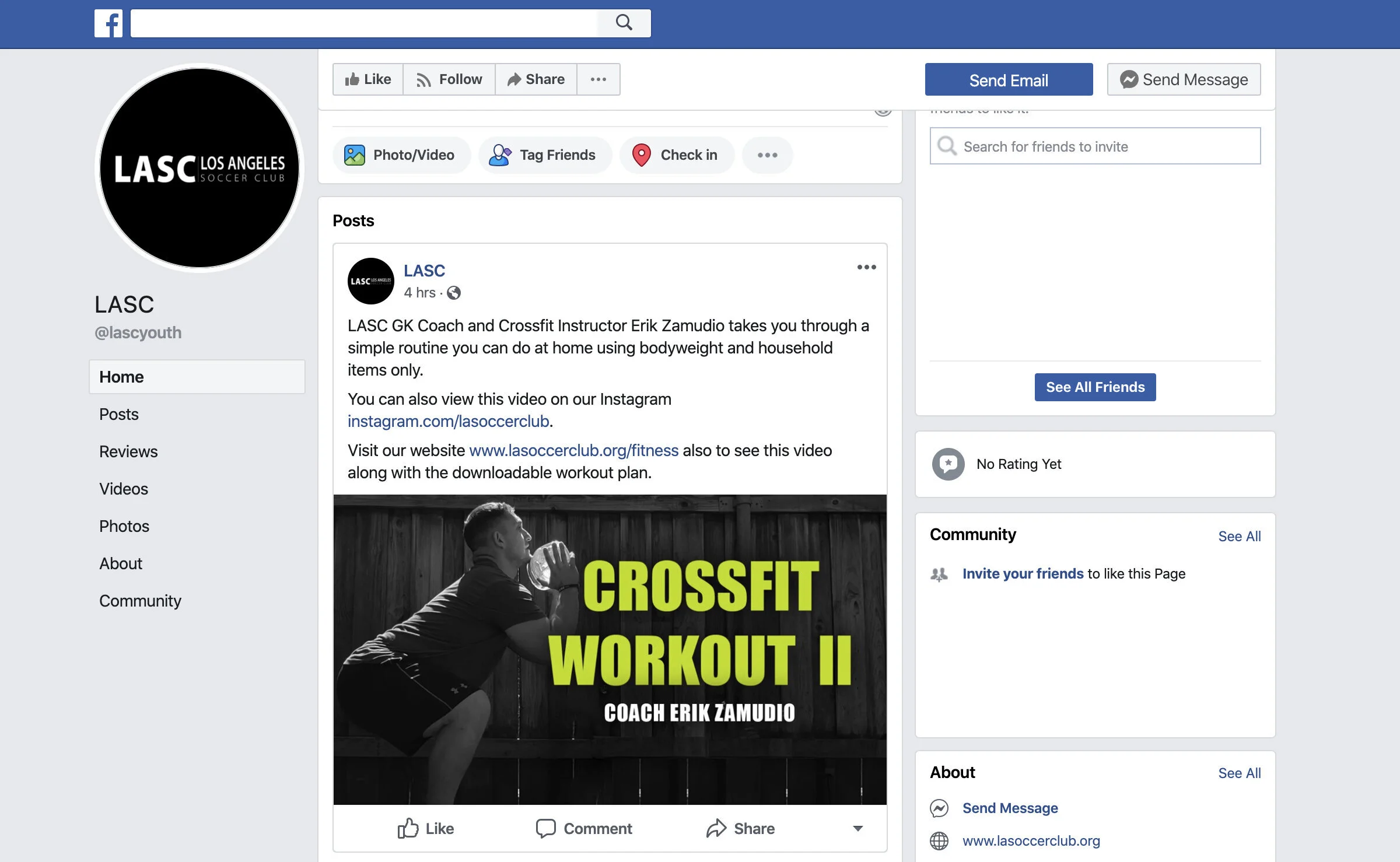This screenshot has width=1400, height=862.
Task: Click the Facebook logo icon
Action: [x=108, y=23]
